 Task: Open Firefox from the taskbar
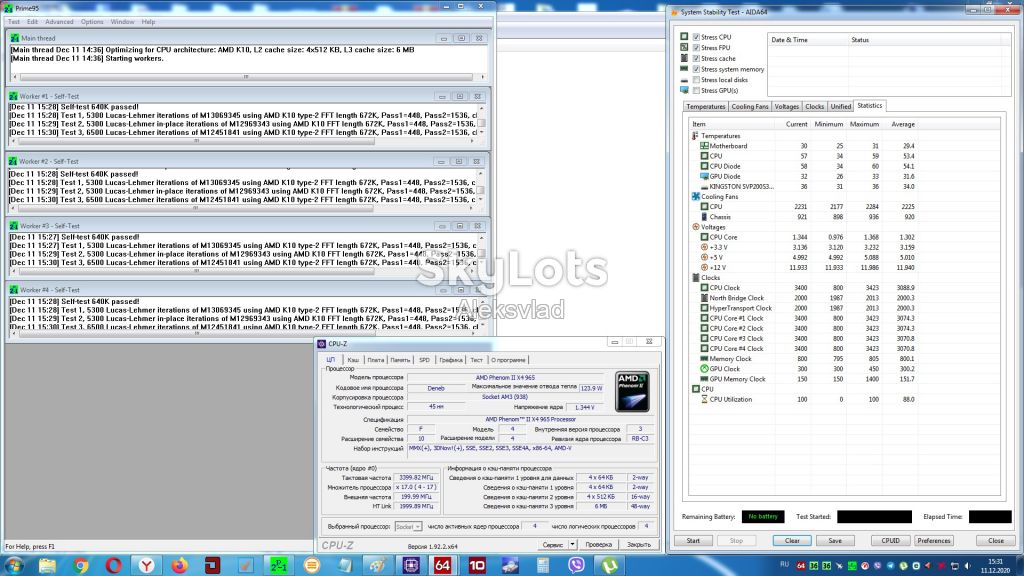180,565
